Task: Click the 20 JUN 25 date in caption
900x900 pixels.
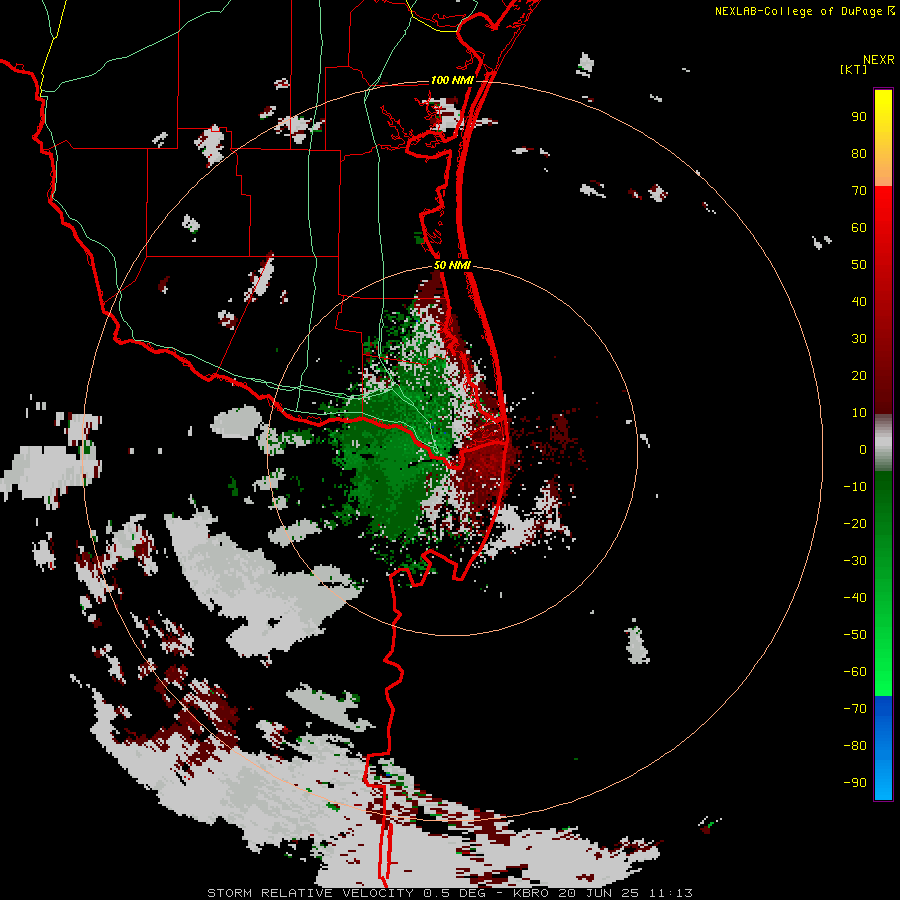Action: point(599,893)
